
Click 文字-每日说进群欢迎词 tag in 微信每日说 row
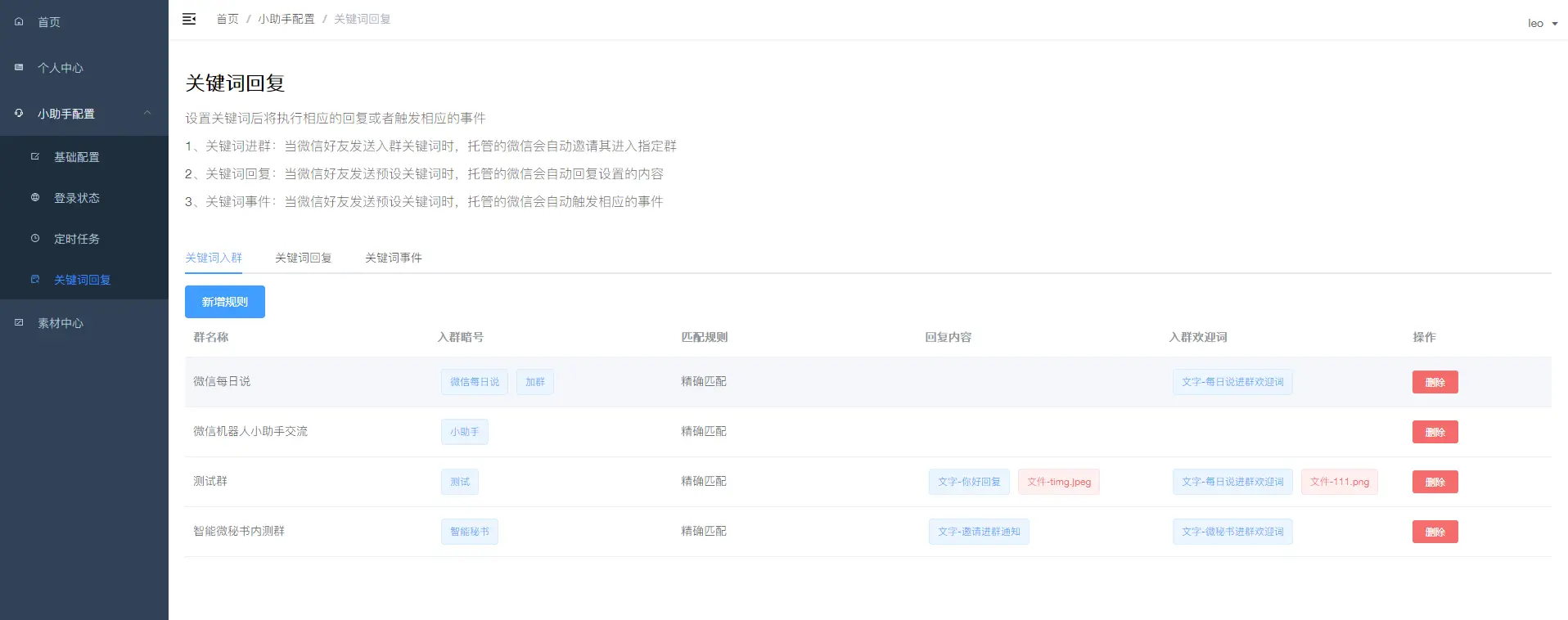click(1232, 382)
